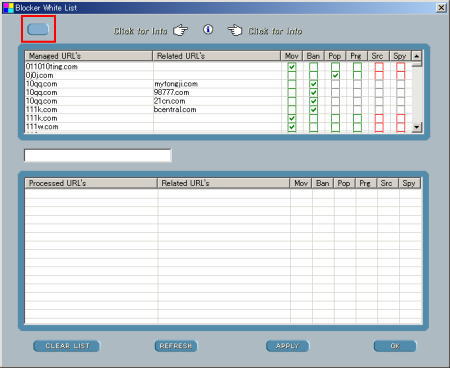
Task: Click the APPLY button
Action: point(287,346)
